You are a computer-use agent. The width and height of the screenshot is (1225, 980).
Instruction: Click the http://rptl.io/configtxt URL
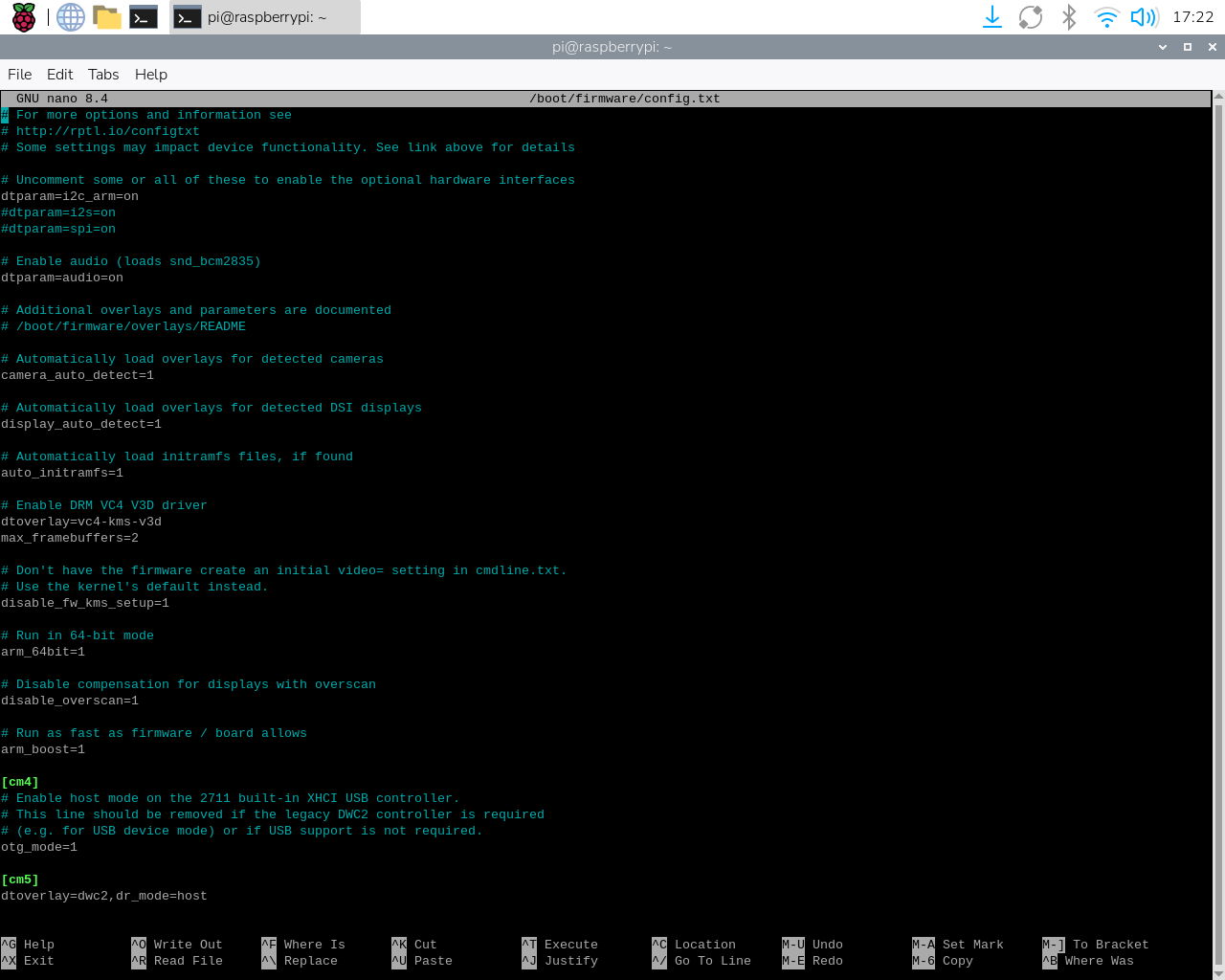coord(108,131)
